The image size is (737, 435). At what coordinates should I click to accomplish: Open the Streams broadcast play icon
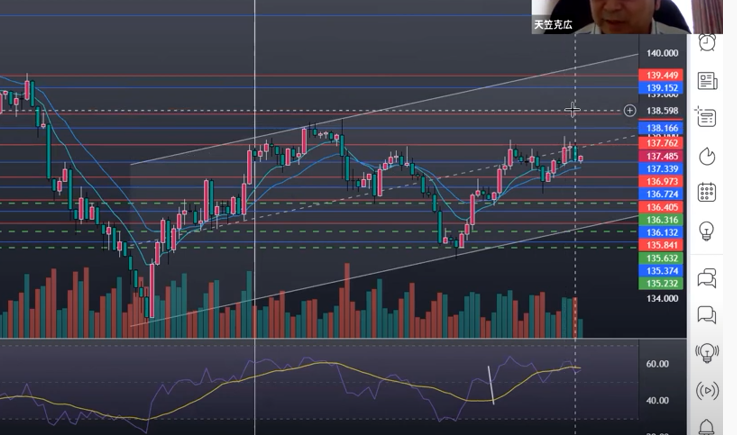(x=707, y=390)
